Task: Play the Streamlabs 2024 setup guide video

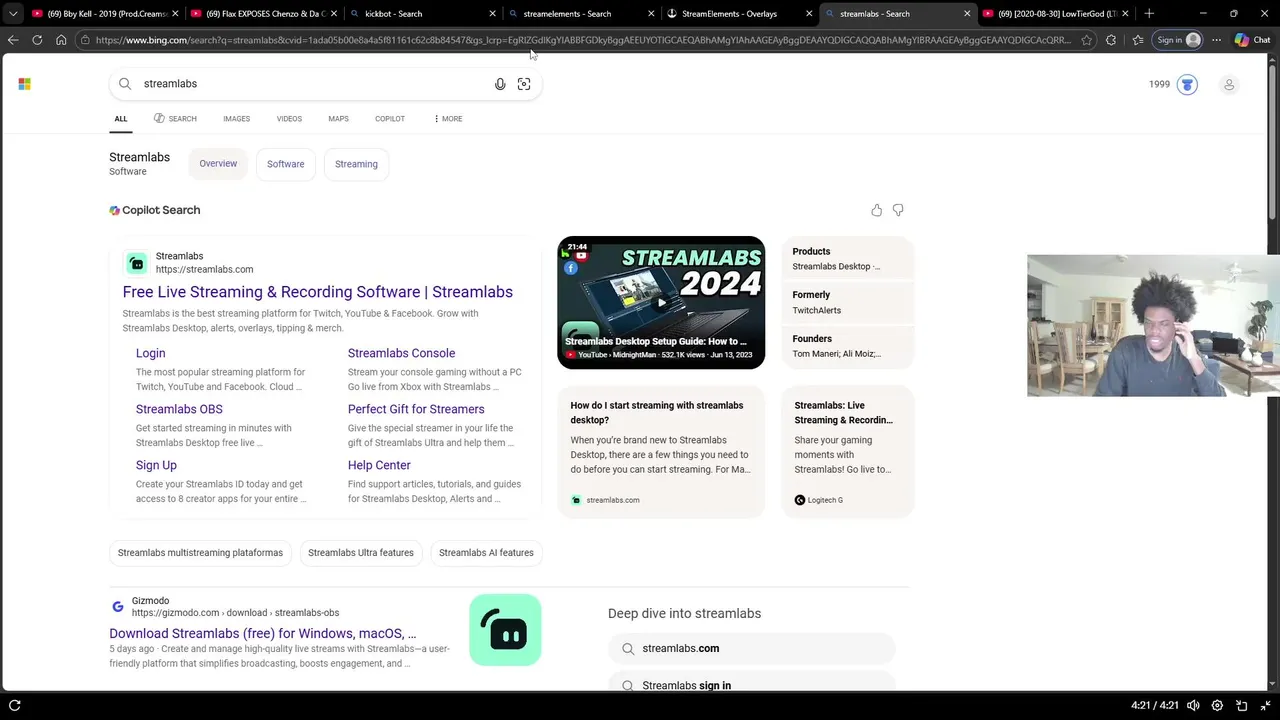Action: [x=661, y=302]
